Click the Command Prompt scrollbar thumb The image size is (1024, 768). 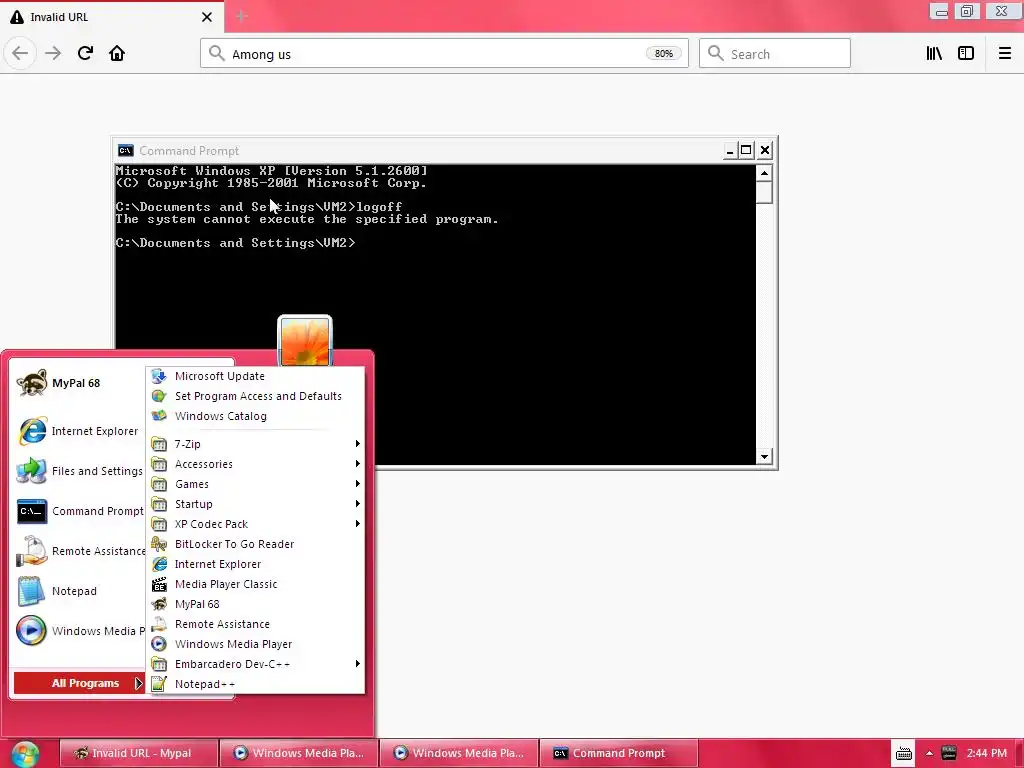(x=764, y=193)
